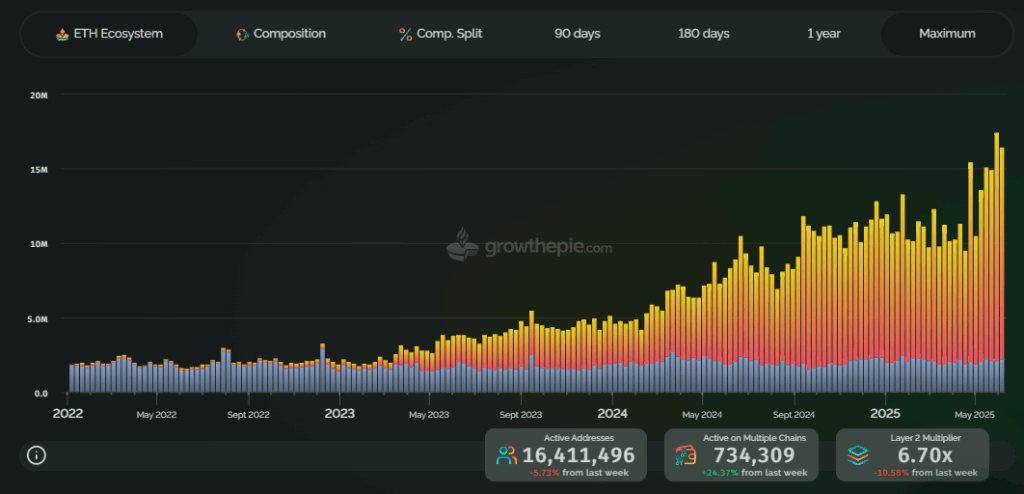The width and height of the screenshot is (1024, 494).
Task: Click the Active on Multiple Chains title
Action: pos(754,438)
